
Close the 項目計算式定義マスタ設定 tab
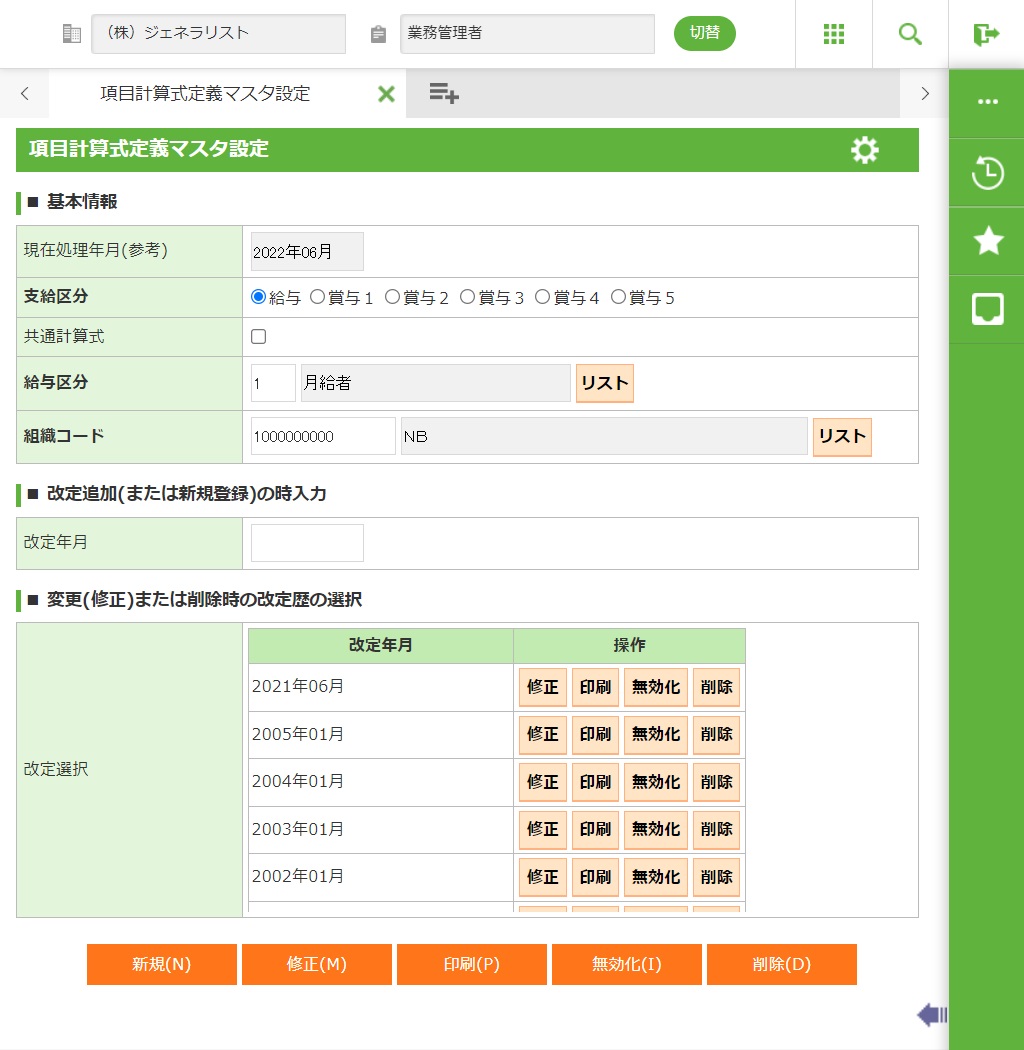point(386,94)
